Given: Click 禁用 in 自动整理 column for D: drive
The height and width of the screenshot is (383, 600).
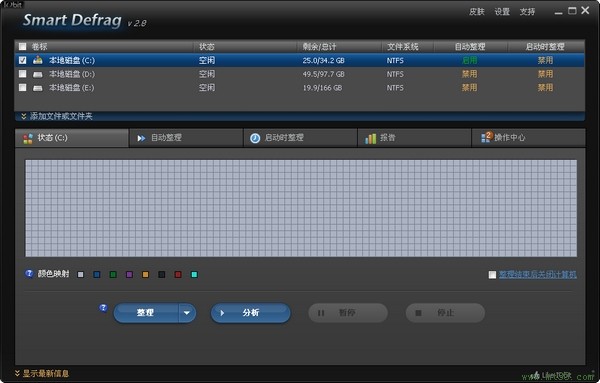Looking at the screenshot, I should (x=470, y=74).
